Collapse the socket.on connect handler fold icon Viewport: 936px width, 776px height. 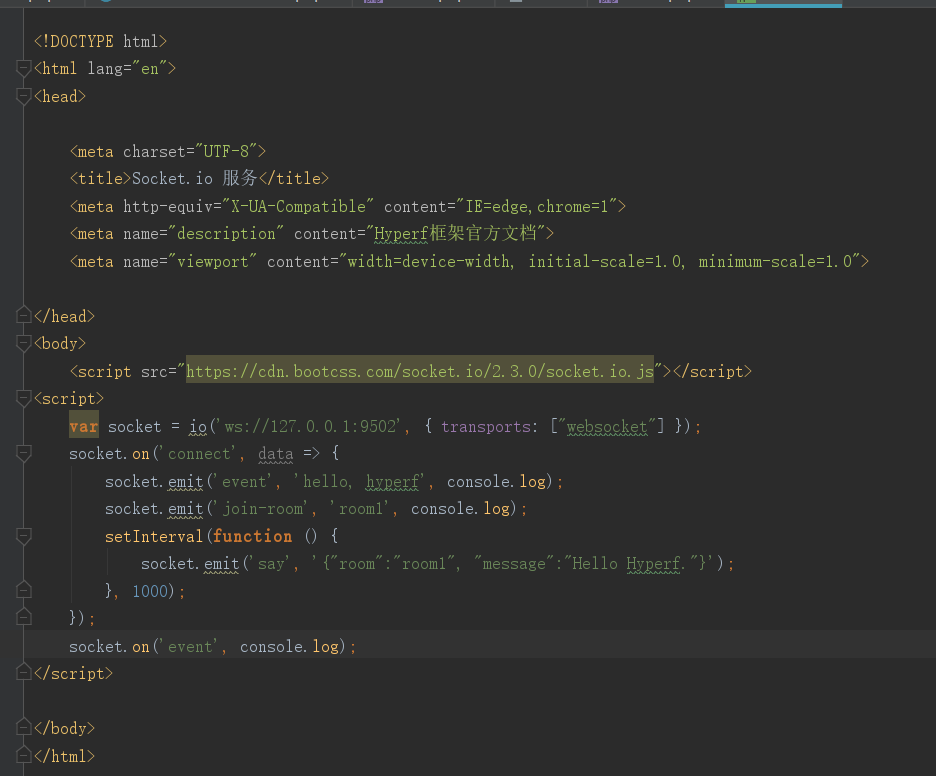coord(23,453)
